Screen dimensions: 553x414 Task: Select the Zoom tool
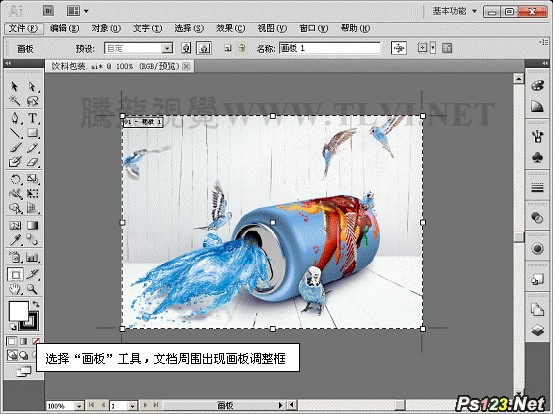[x=32, y=290]
